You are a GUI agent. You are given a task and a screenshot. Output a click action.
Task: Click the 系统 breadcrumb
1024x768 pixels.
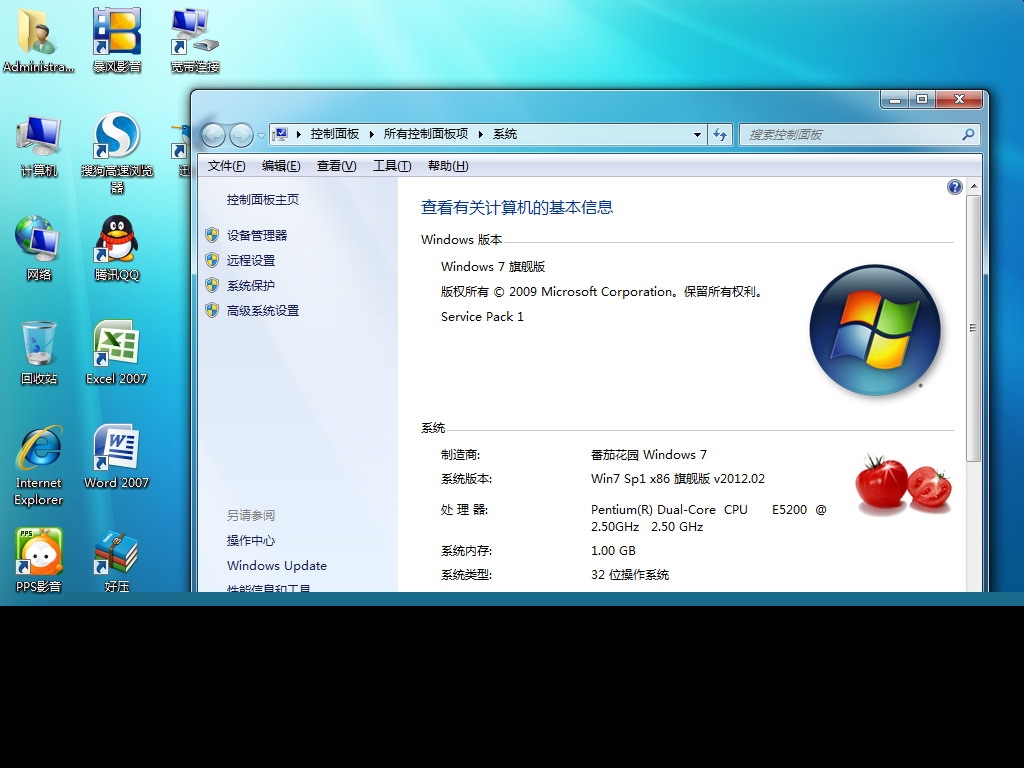tap(505, 135)
